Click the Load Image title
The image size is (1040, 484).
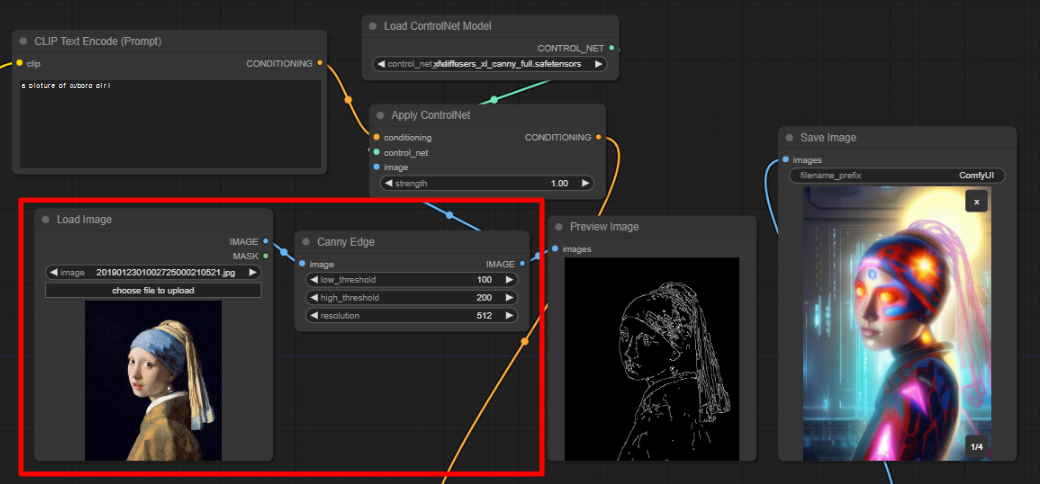tap(84, 219)
